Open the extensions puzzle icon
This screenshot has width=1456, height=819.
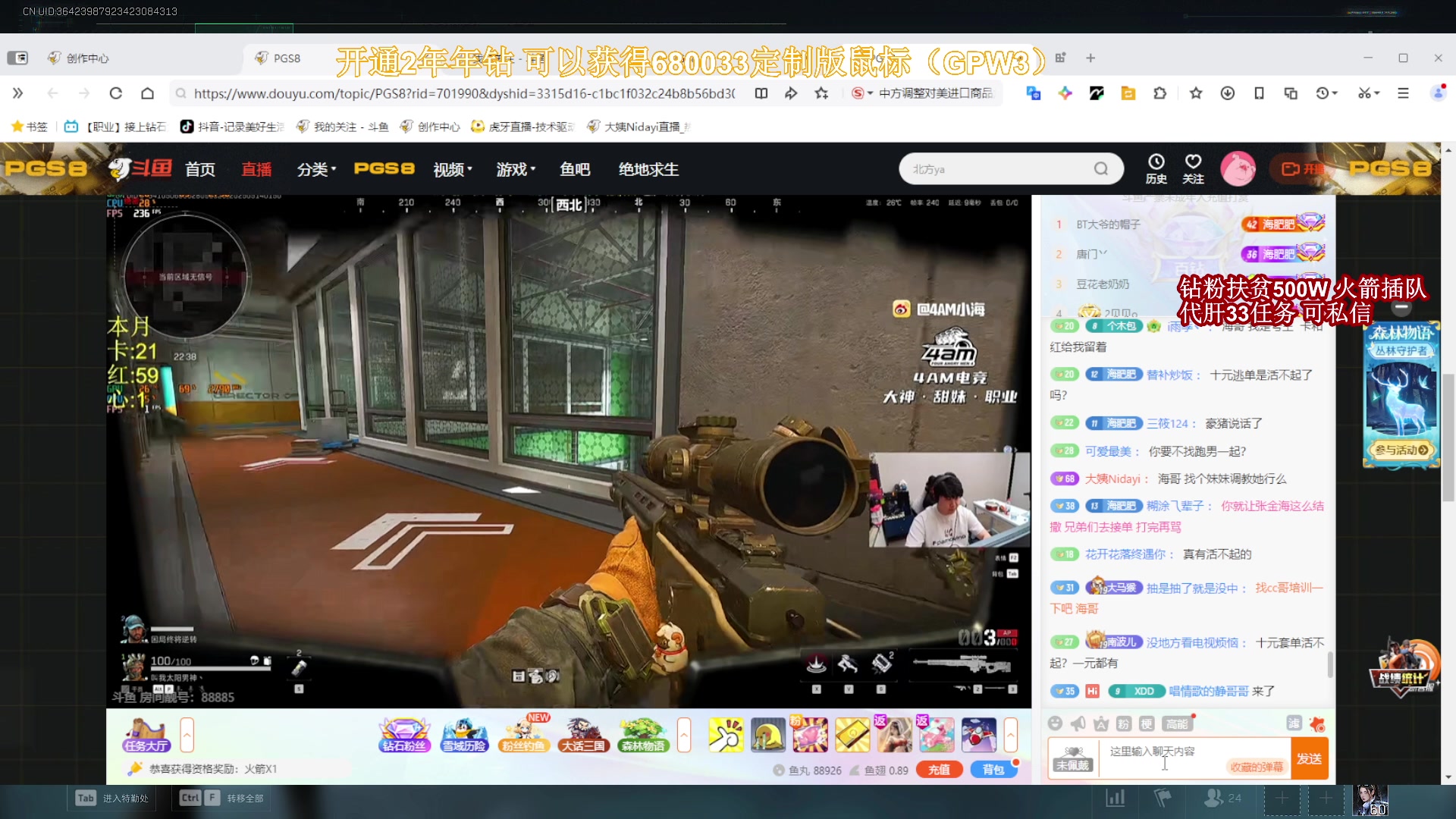click(x=1159, y=93)
